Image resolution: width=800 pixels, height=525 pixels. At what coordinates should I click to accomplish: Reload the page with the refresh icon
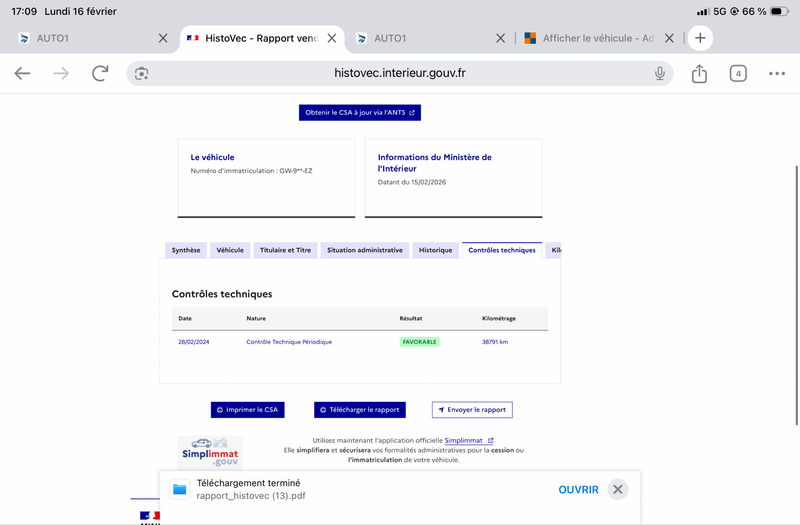point(100,73)
